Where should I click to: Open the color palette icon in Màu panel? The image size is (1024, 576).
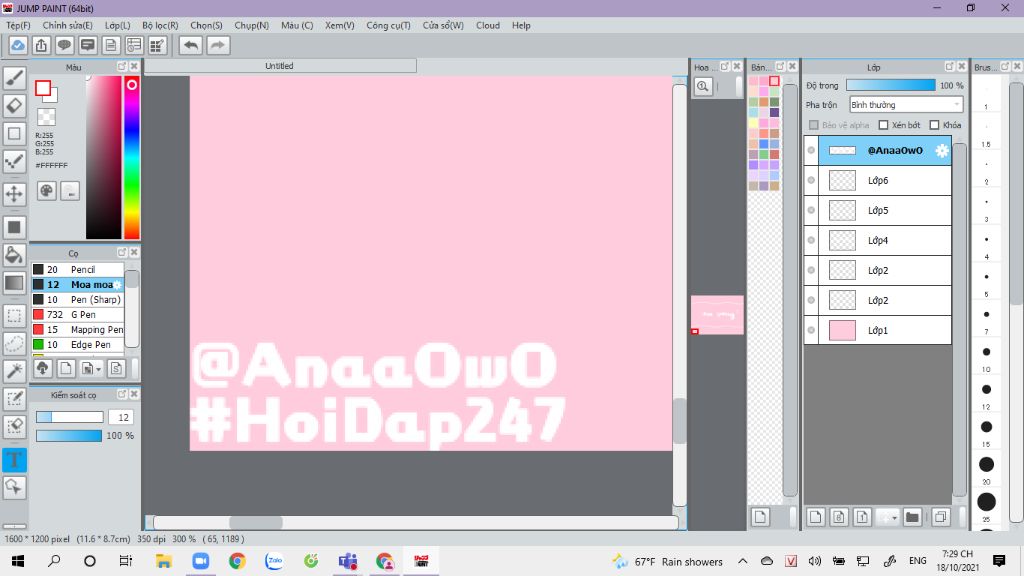(x=46, y=191)
